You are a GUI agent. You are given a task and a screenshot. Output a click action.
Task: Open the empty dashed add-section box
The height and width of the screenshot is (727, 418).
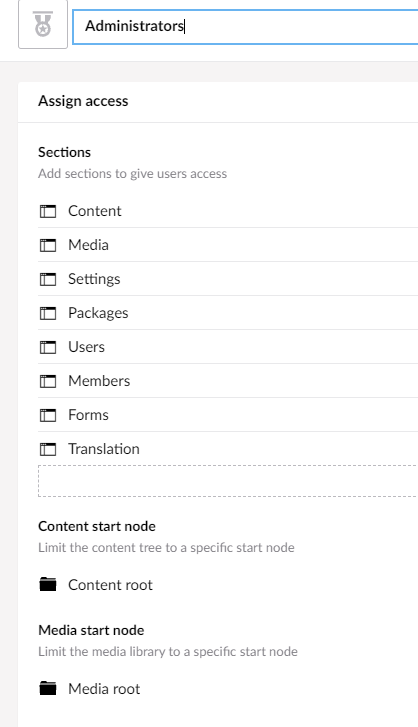tap(228, 481)
